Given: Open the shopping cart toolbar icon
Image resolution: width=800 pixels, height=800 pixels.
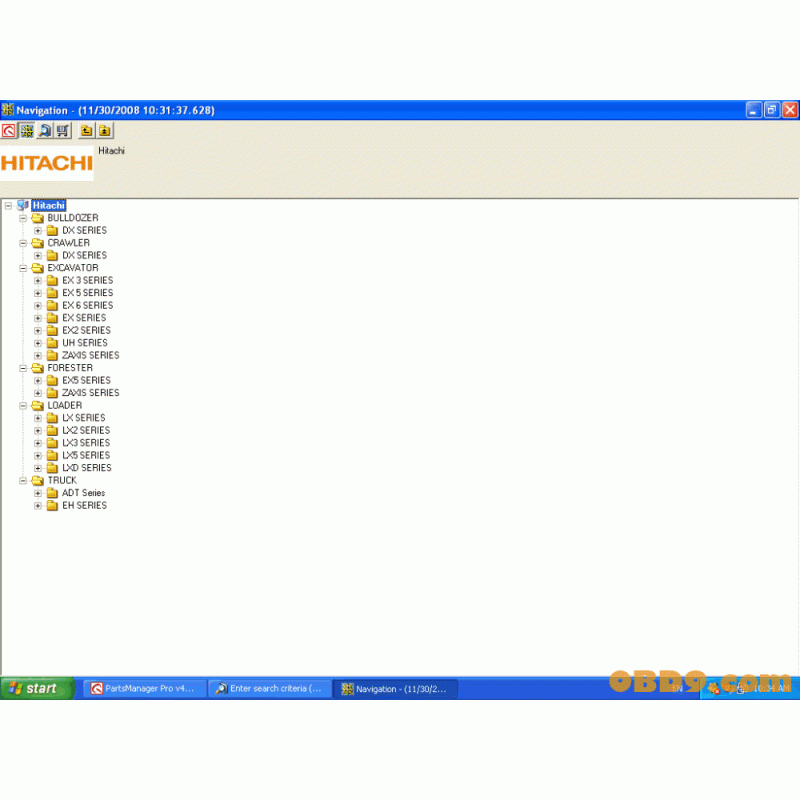Looking at the screenshot, I should [63, 131].
